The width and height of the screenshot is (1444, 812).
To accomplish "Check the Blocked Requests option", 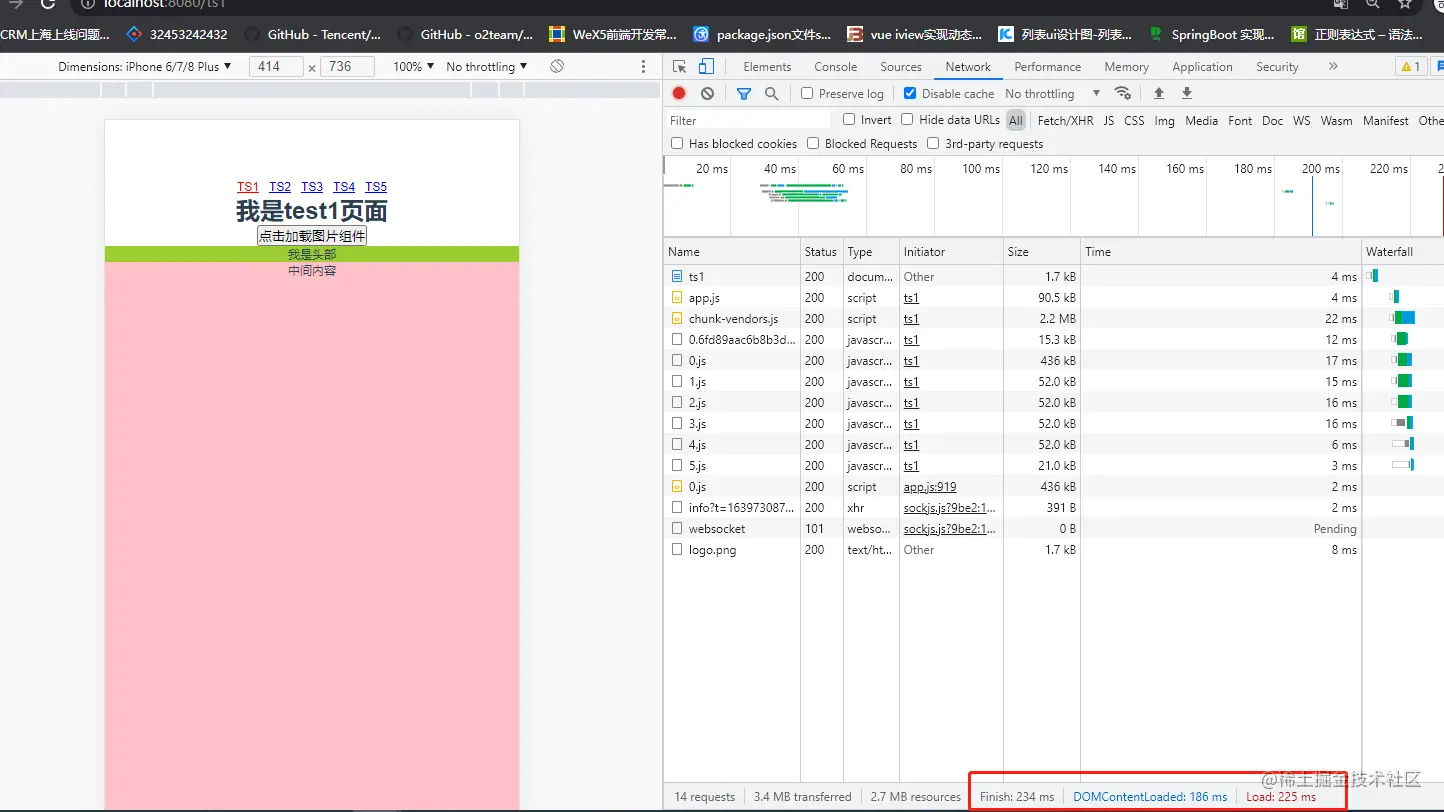I will coord(813,143).
